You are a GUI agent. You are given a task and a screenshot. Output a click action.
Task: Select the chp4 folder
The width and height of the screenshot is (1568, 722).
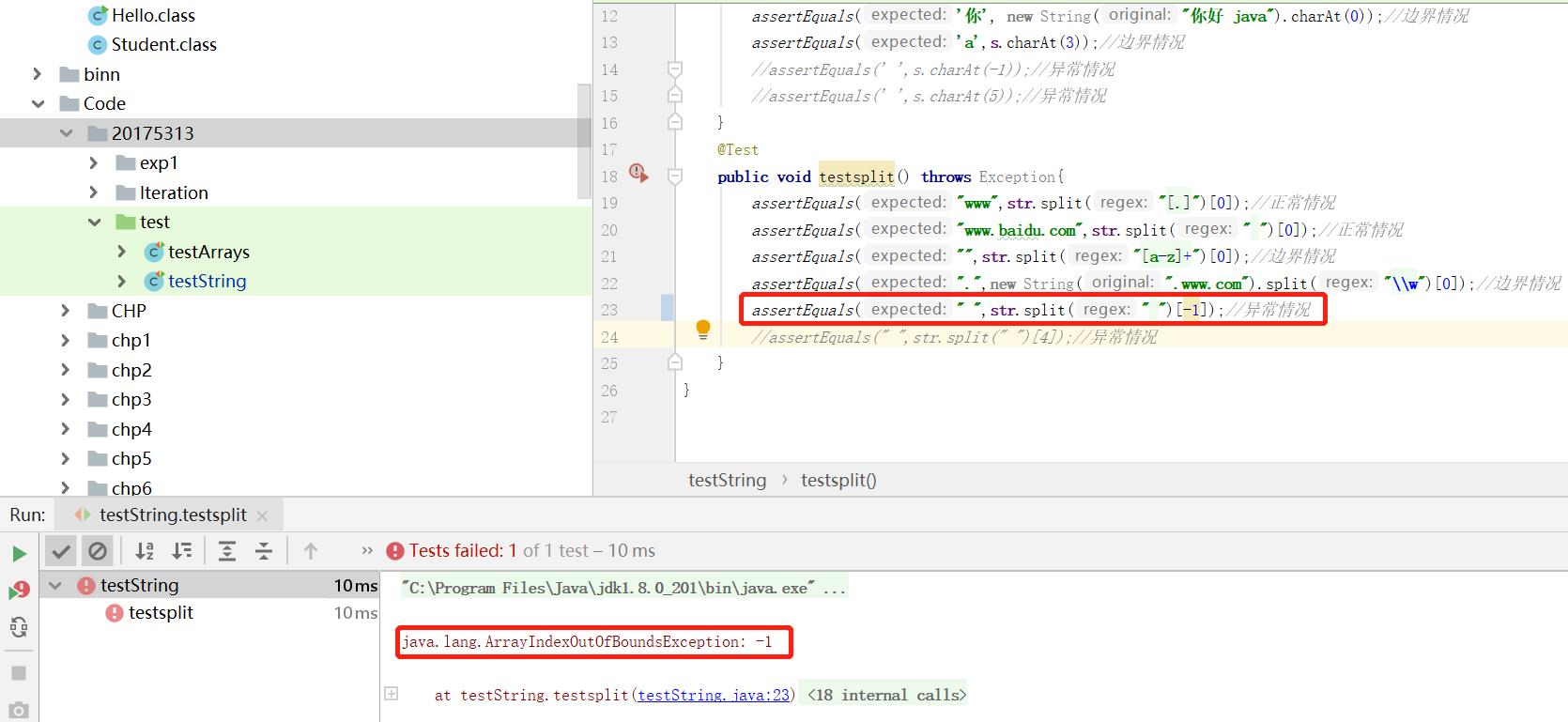pyautogui.click(x=131, y=429)
